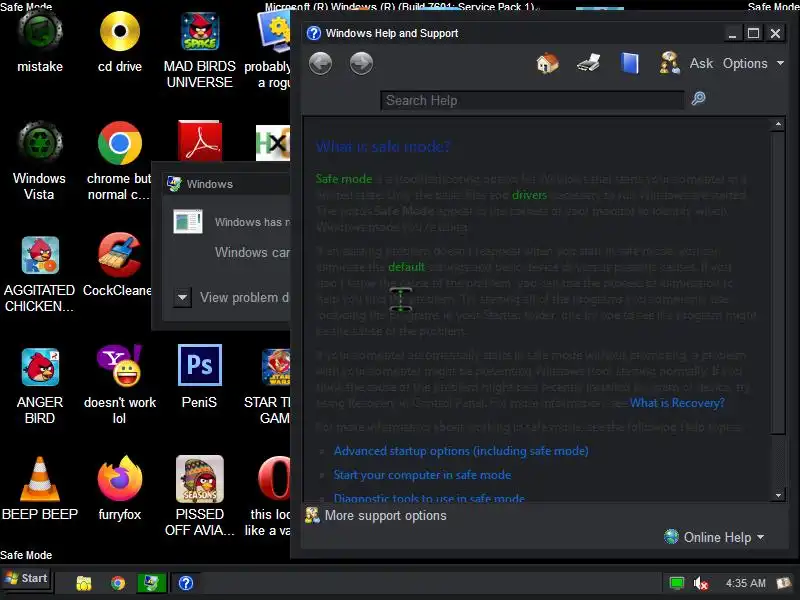Click the muted volume tray icon

coord(701,583)
